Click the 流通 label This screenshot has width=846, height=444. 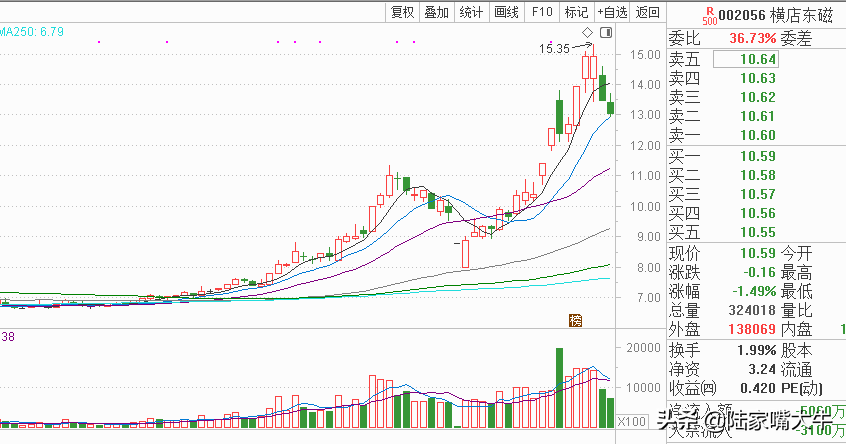(x=796, y=369)
